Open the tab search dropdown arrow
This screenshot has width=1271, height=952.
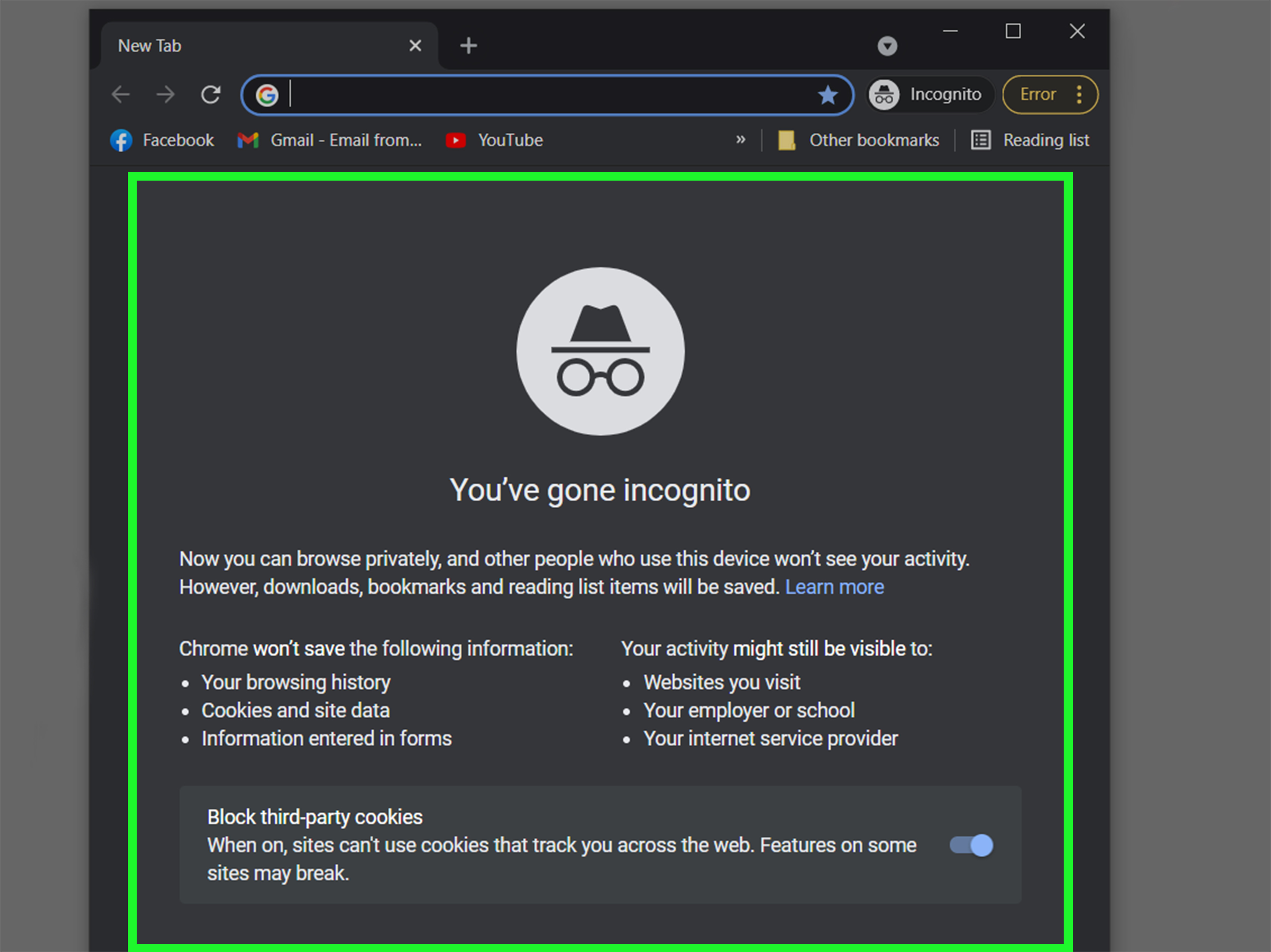tap(887, 46)
